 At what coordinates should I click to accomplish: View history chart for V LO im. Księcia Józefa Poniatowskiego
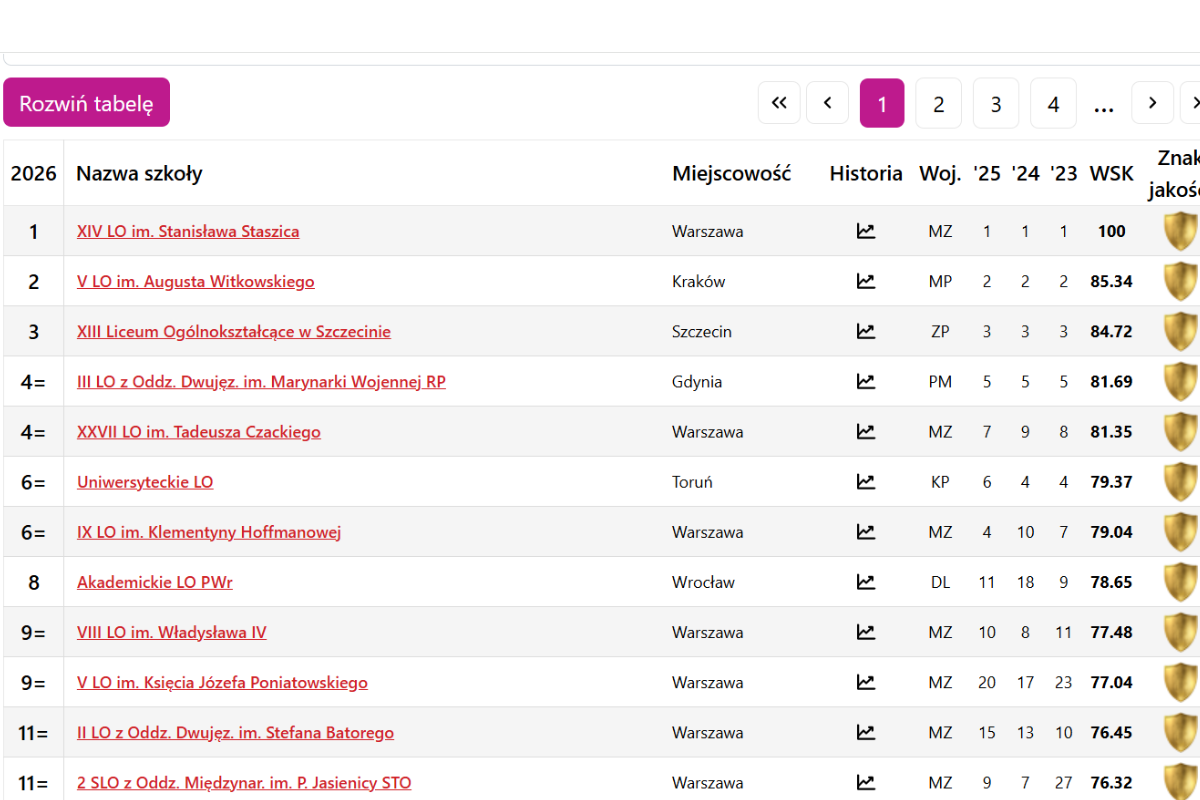866,682
